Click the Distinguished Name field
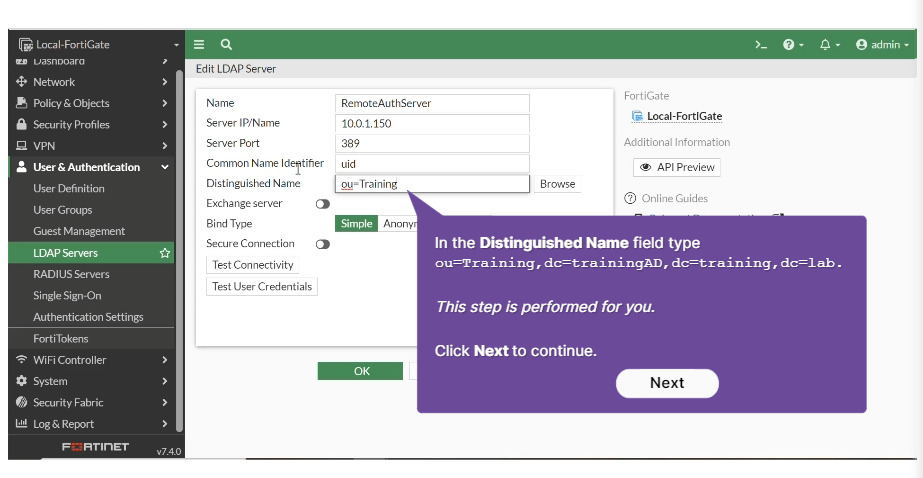 point(432,184)
